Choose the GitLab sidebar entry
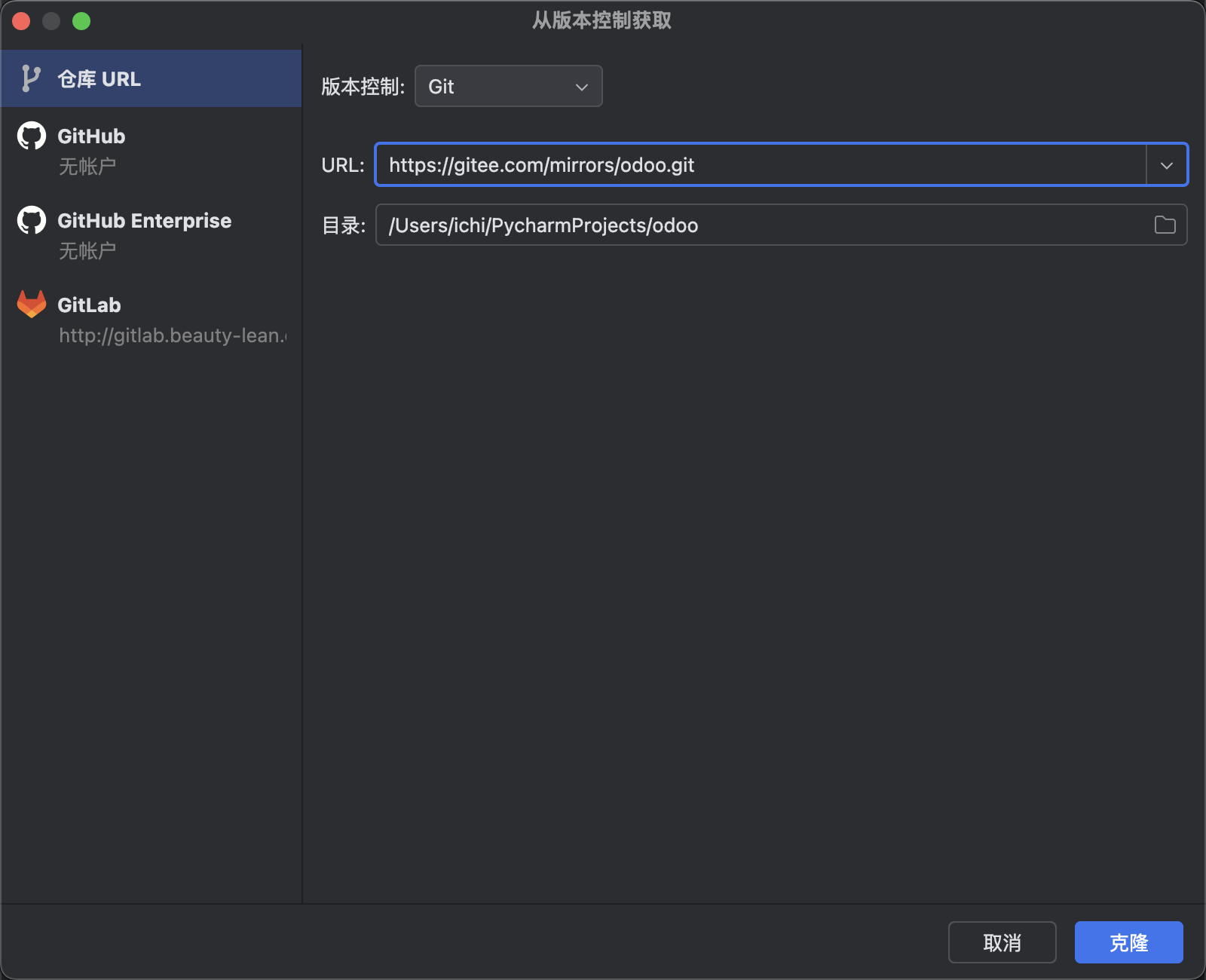Viewport: 1206px width, 980px height. 151,318
